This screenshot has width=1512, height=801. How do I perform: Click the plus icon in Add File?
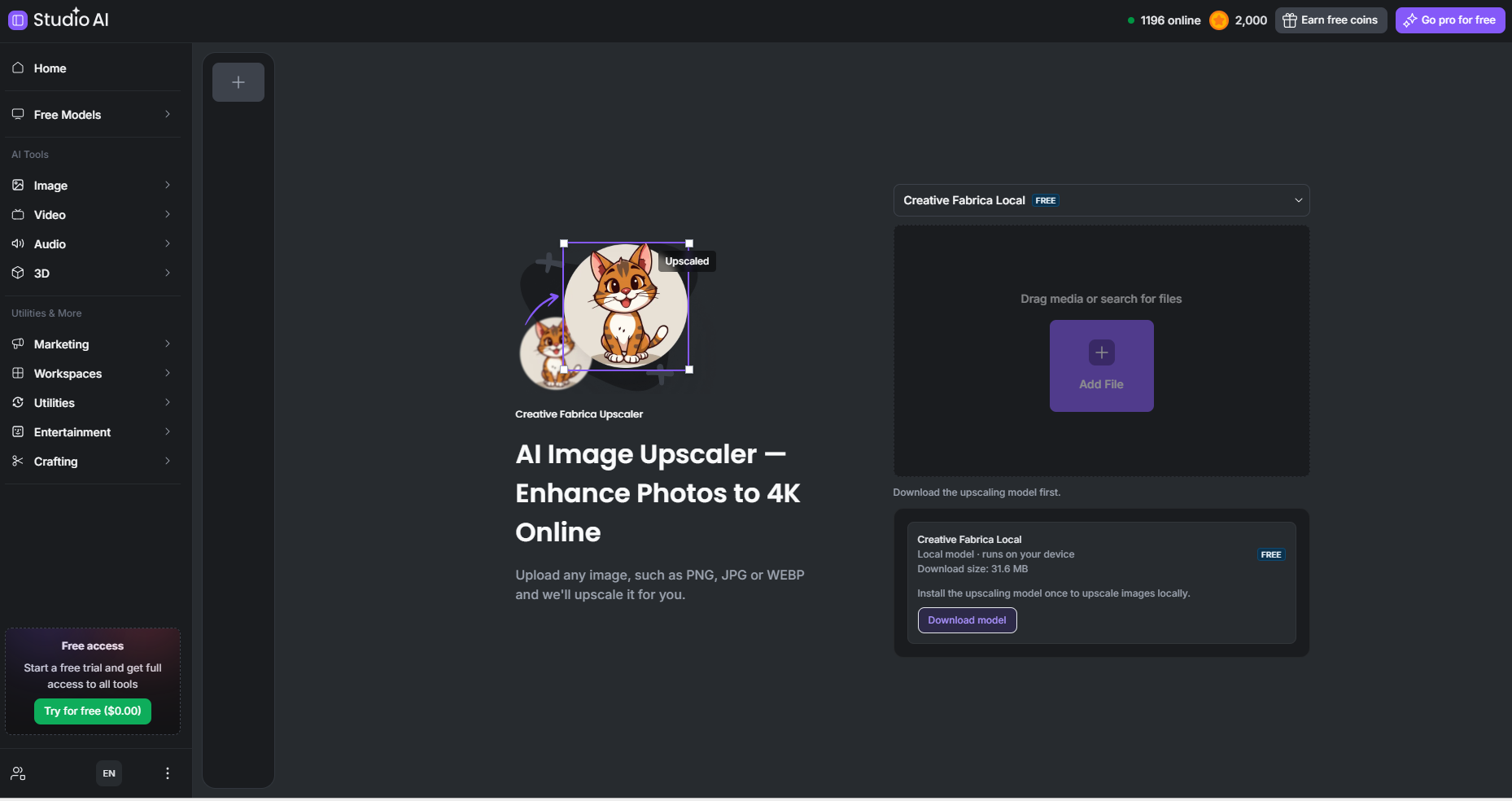1101,352
